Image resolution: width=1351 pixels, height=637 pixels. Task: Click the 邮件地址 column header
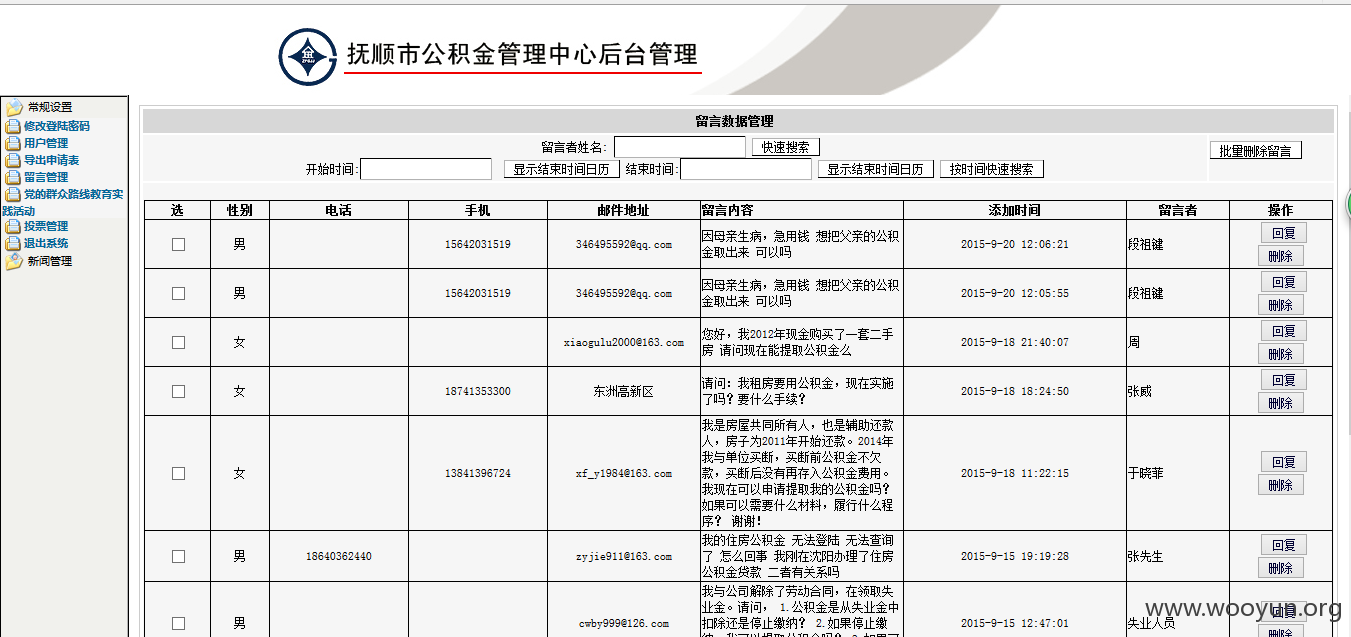624,210
